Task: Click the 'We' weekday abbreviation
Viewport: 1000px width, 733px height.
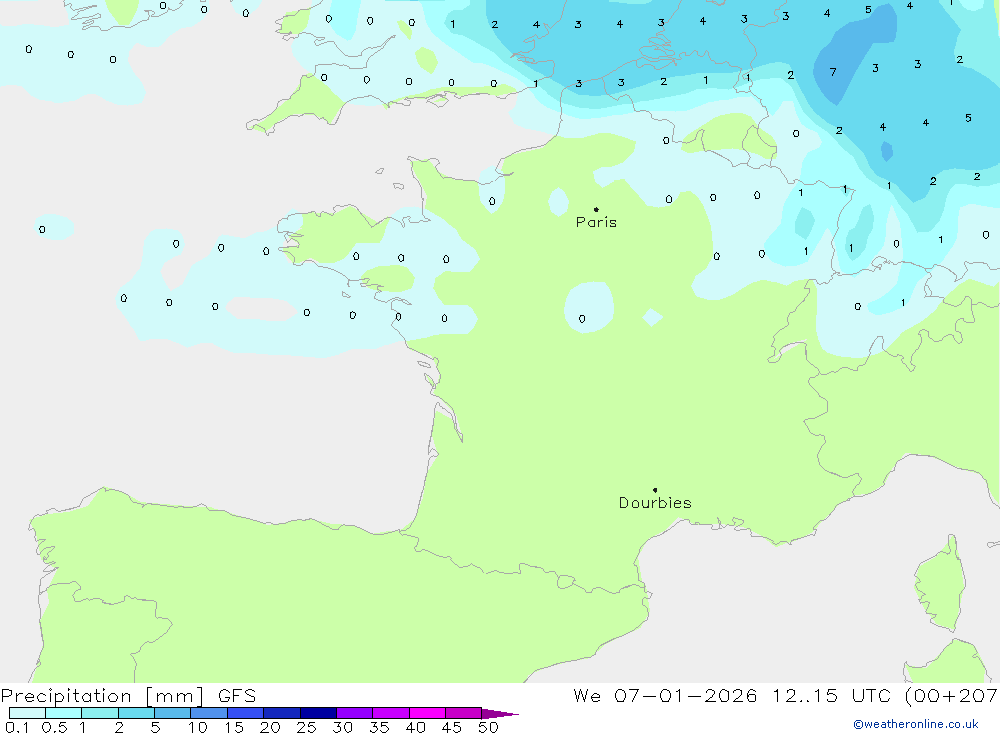Action: tap(587, 695)
